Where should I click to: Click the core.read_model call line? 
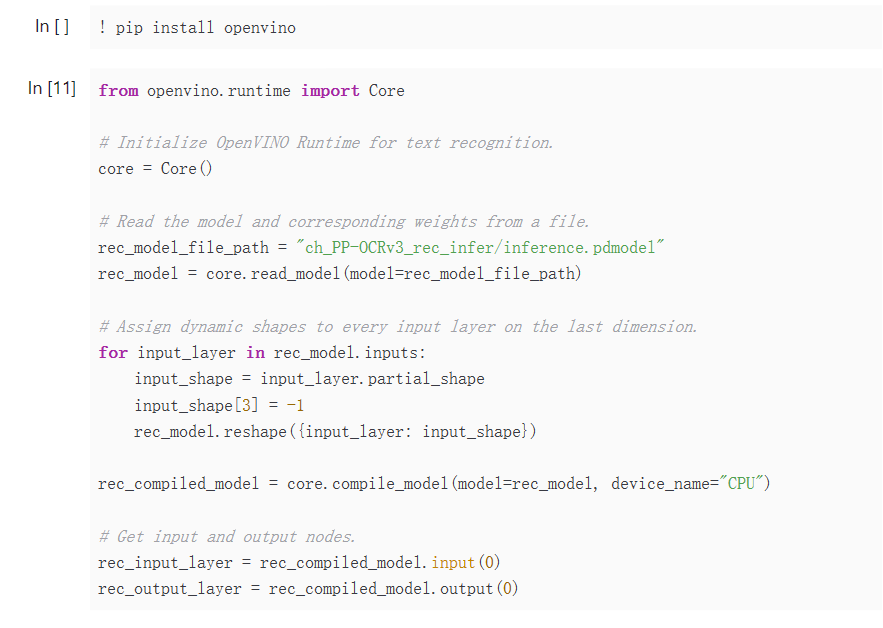coord(340,274)
